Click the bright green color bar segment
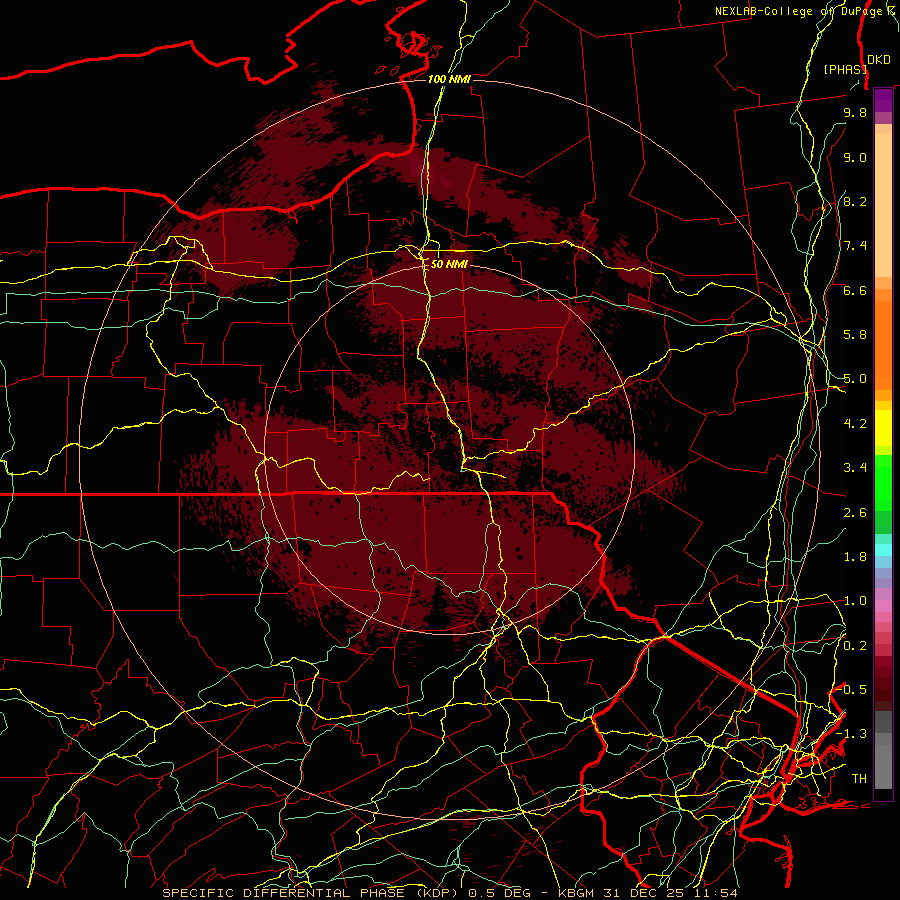Image resolution: width=900 pixels, height=900 pixels. pyautogui.click(x=883, y=483)
